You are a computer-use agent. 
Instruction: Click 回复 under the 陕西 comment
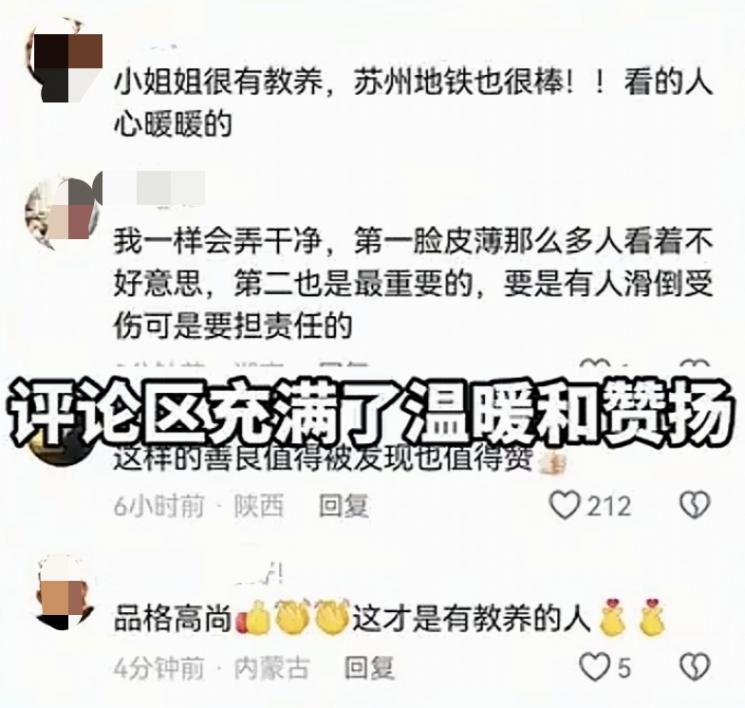tap(344, 505)
